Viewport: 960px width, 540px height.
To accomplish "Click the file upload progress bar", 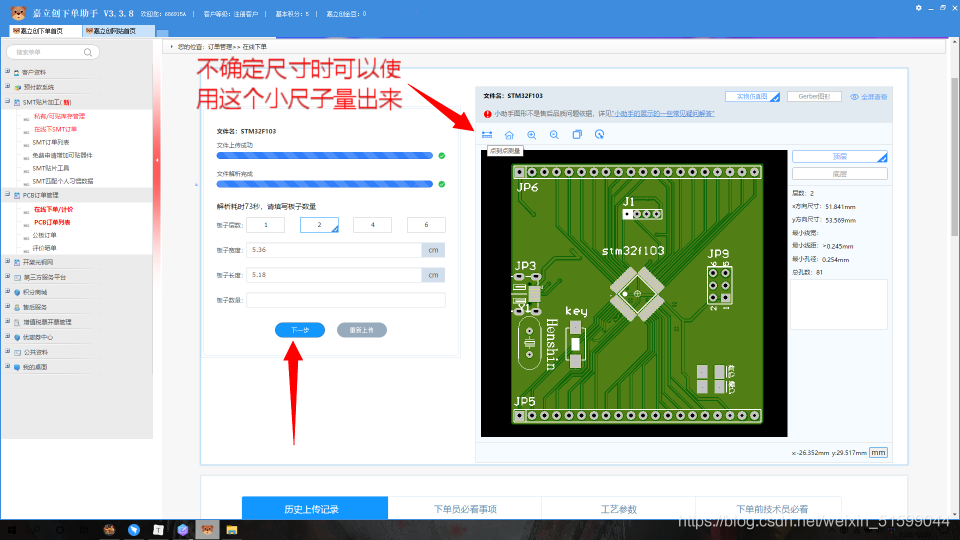I will pos(324,156).
